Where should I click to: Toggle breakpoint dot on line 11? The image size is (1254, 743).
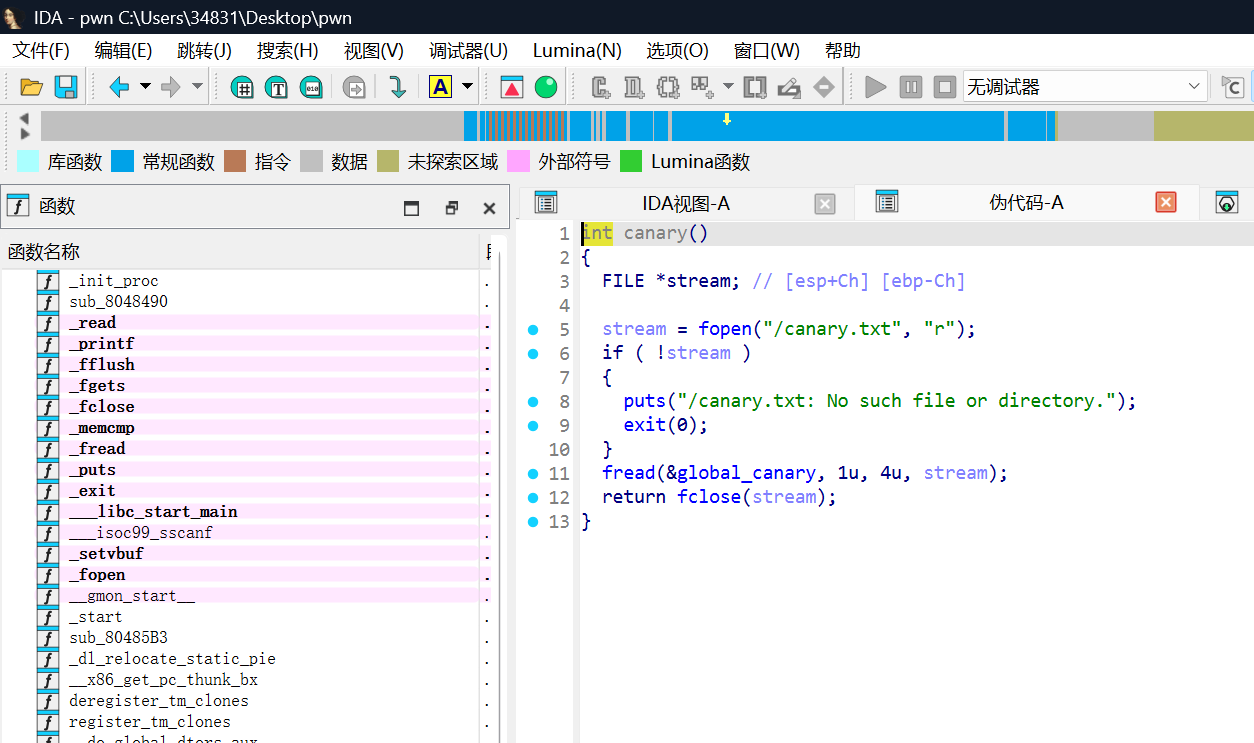coord(532,473)
